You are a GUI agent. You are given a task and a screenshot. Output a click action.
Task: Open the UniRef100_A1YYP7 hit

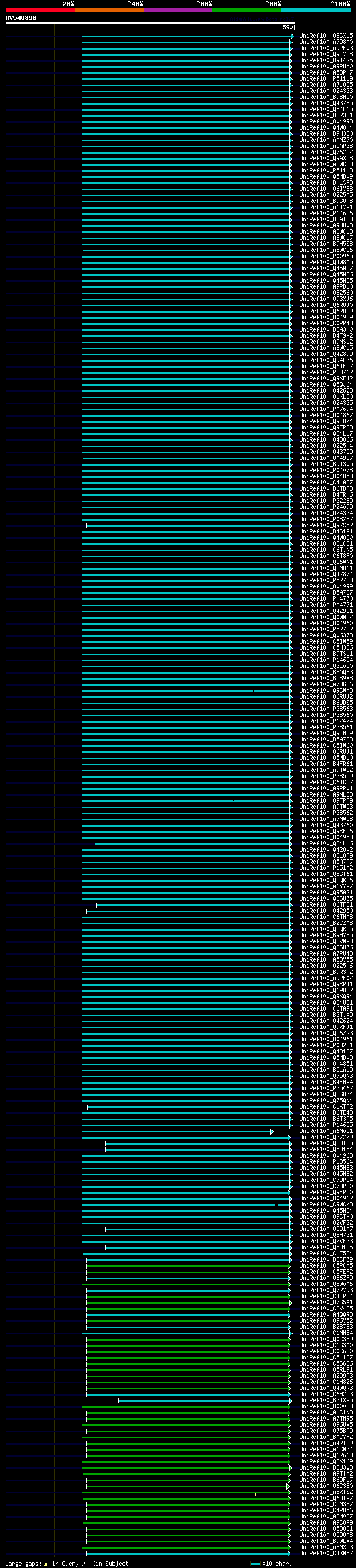(x=325, y=886)
